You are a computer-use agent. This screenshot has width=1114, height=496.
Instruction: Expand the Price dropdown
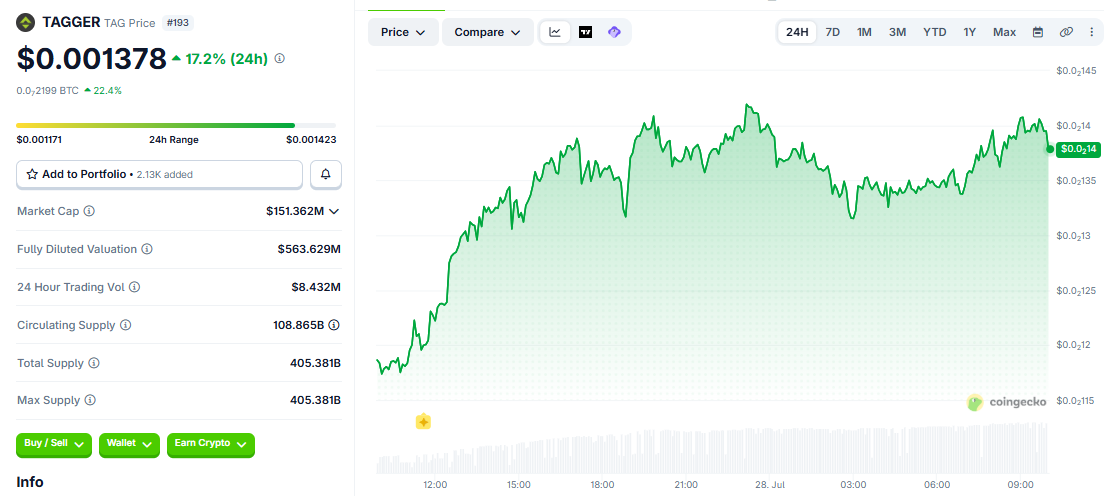click(x=403, y=32)
